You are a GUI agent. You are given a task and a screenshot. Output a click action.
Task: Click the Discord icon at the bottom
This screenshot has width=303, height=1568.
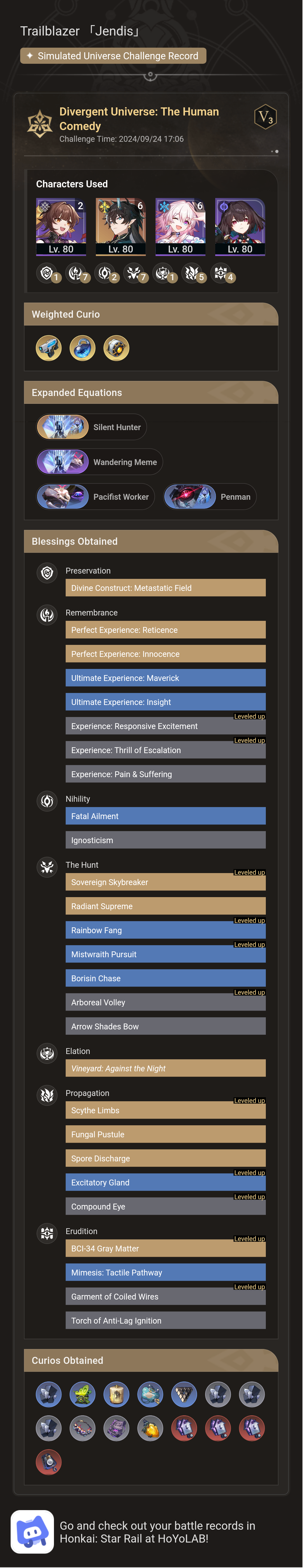[x=32, y=1529]
